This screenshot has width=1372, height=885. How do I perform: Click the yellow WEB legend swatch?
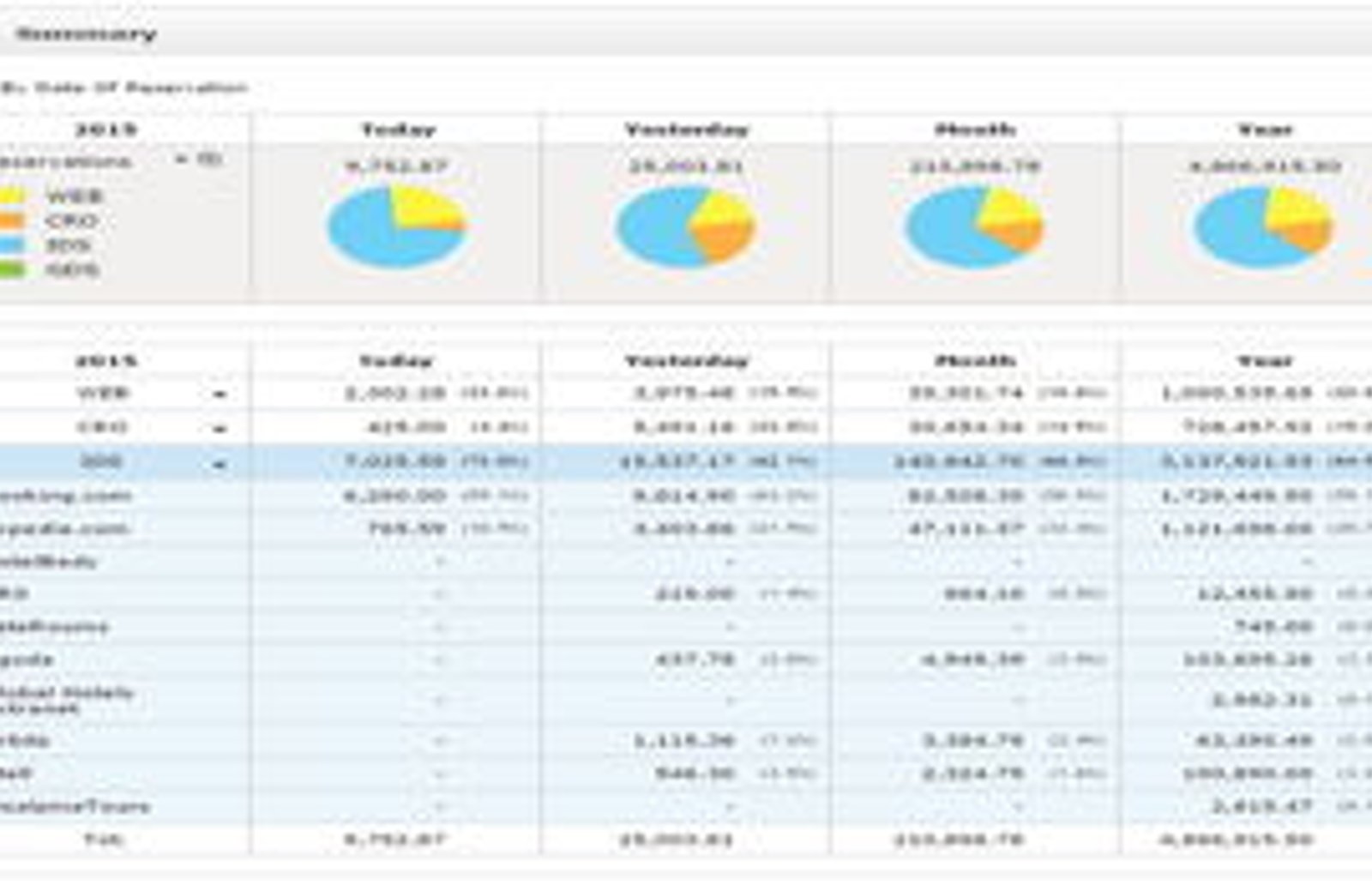tap(12, 196)
